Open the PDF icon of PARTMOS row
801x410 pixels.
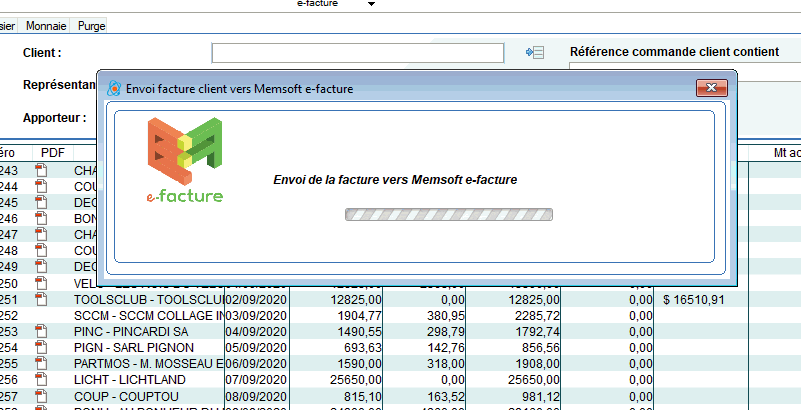(x=41, y=364)
